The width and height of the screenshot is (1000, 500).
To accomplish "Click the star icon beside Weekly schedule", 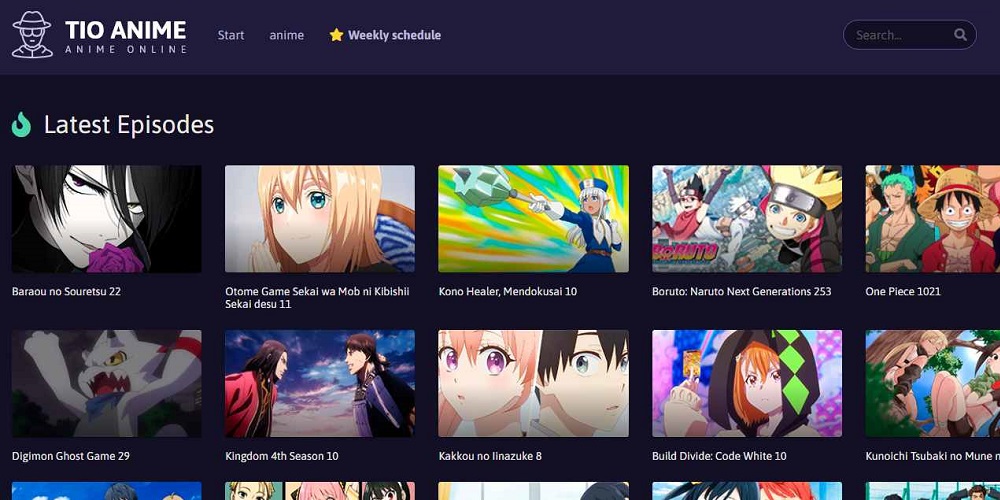I will click(x=336, y=35).
